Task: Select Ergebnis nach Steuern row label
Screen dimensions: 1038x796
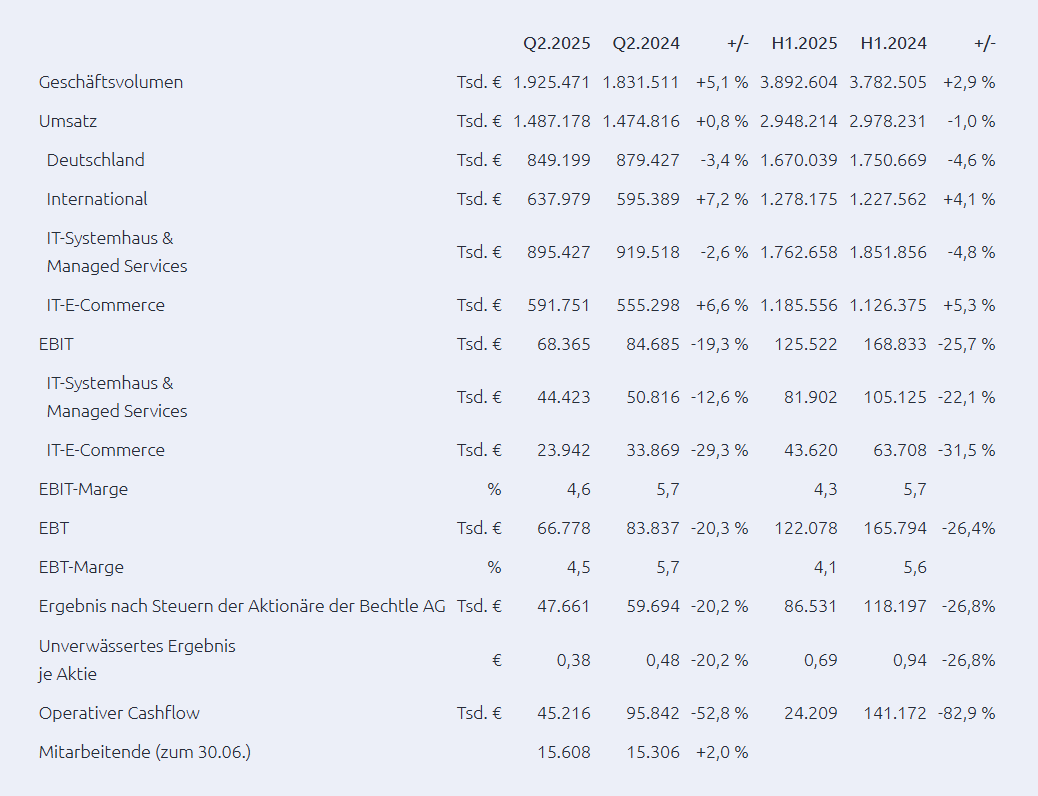Action: [242, 607]
